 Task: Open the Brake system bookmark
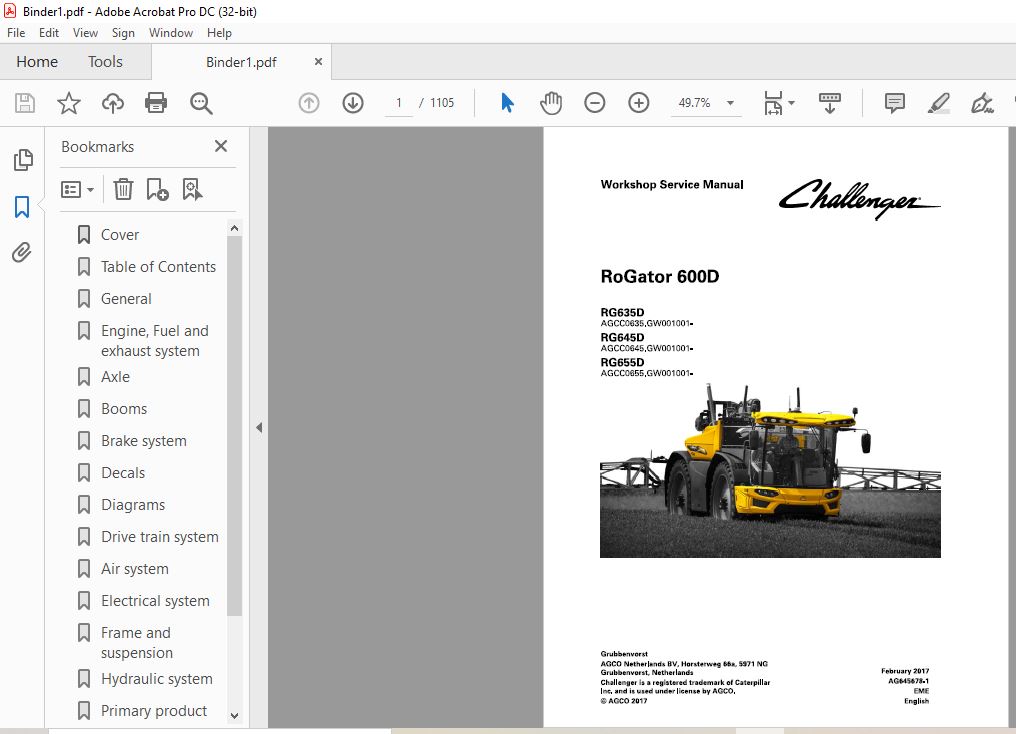143,441
